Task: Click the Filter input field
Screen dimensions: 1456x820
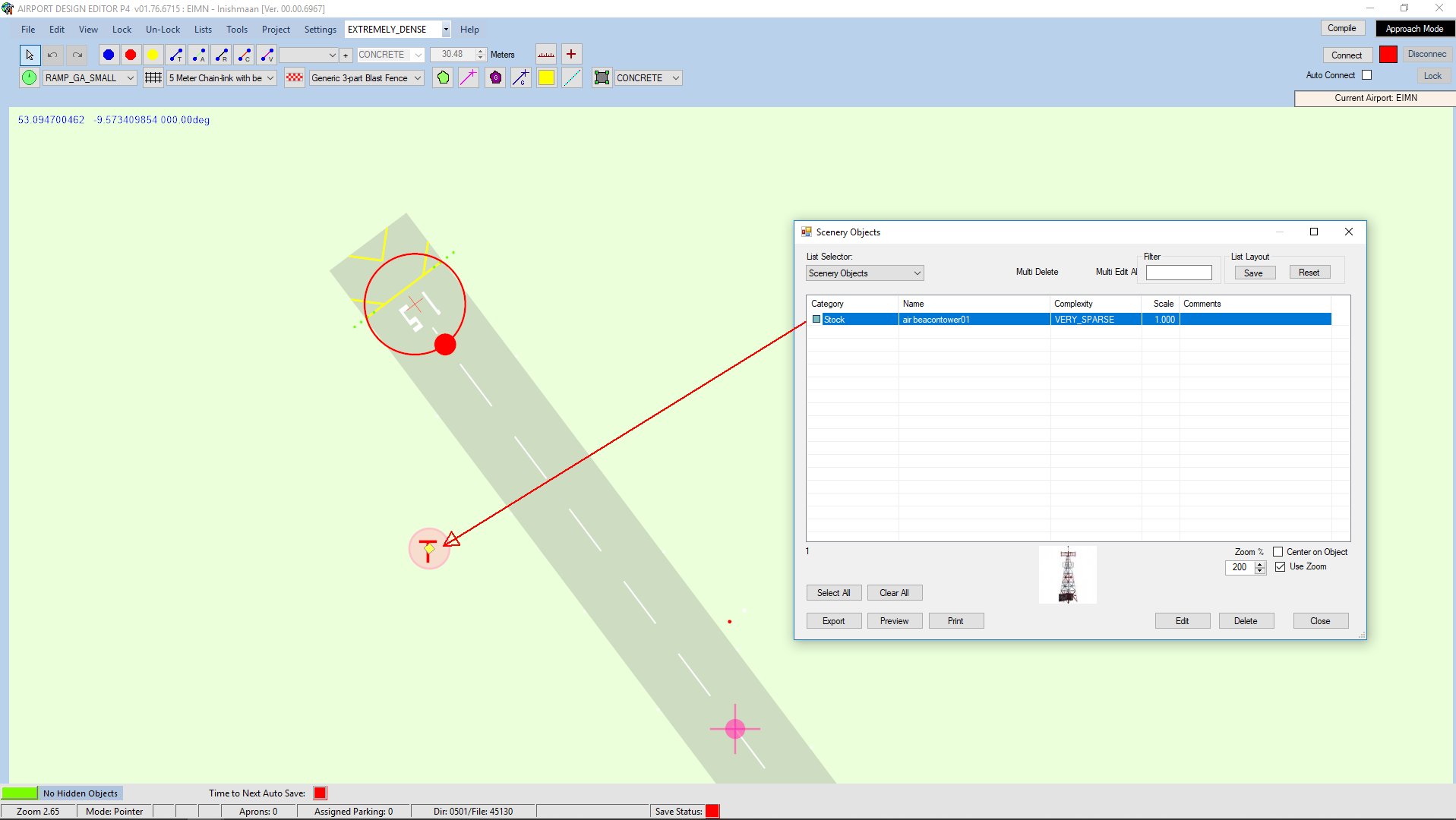Action: (1179, 273)
